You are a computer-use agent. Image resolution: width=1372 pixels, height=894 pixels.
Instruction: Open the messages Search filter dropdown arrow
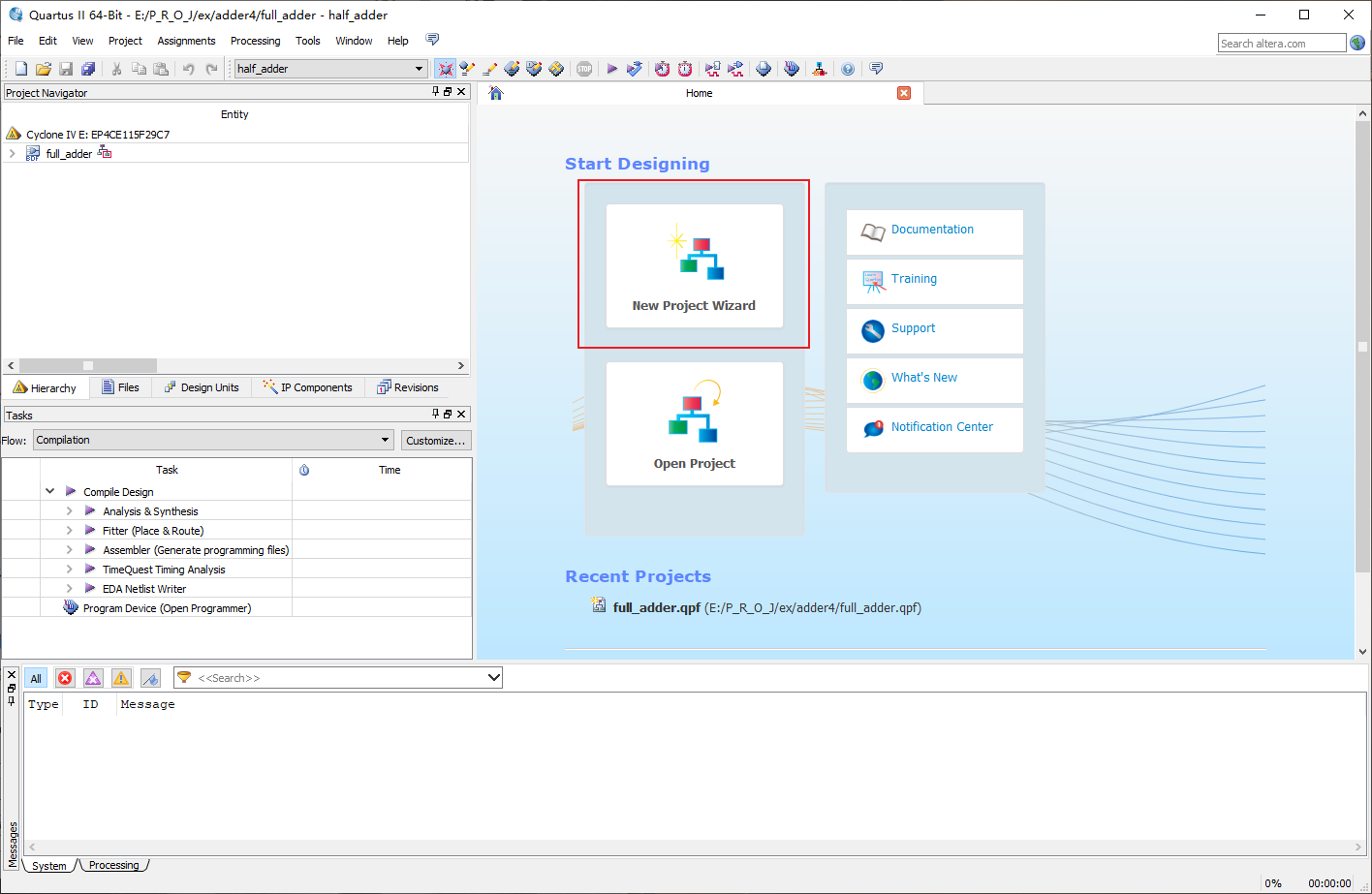coord(493,678)
